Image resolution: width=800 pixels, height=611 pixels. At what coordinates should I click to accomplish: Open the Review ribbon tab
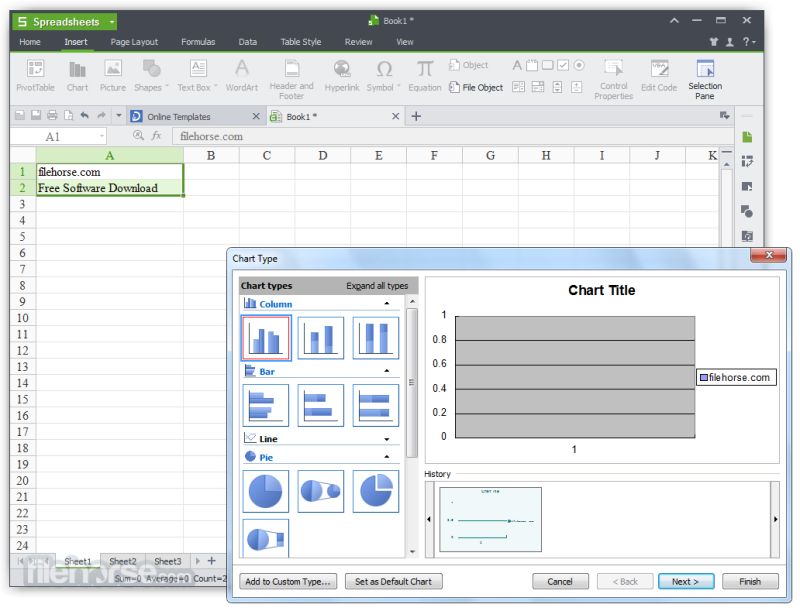(358, 42)
